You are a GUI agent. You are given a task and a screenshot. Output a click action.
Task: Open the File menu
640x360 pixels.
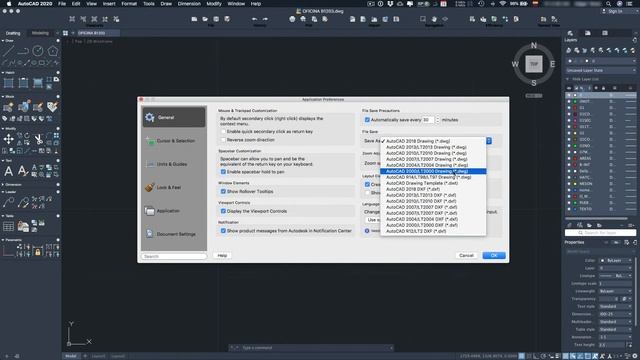coord(62,4)
